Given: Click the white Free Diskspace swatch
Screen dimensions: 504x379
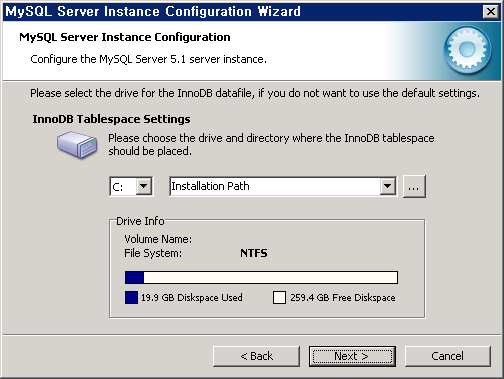Looking at the screenshot, I should click(279, 297).
